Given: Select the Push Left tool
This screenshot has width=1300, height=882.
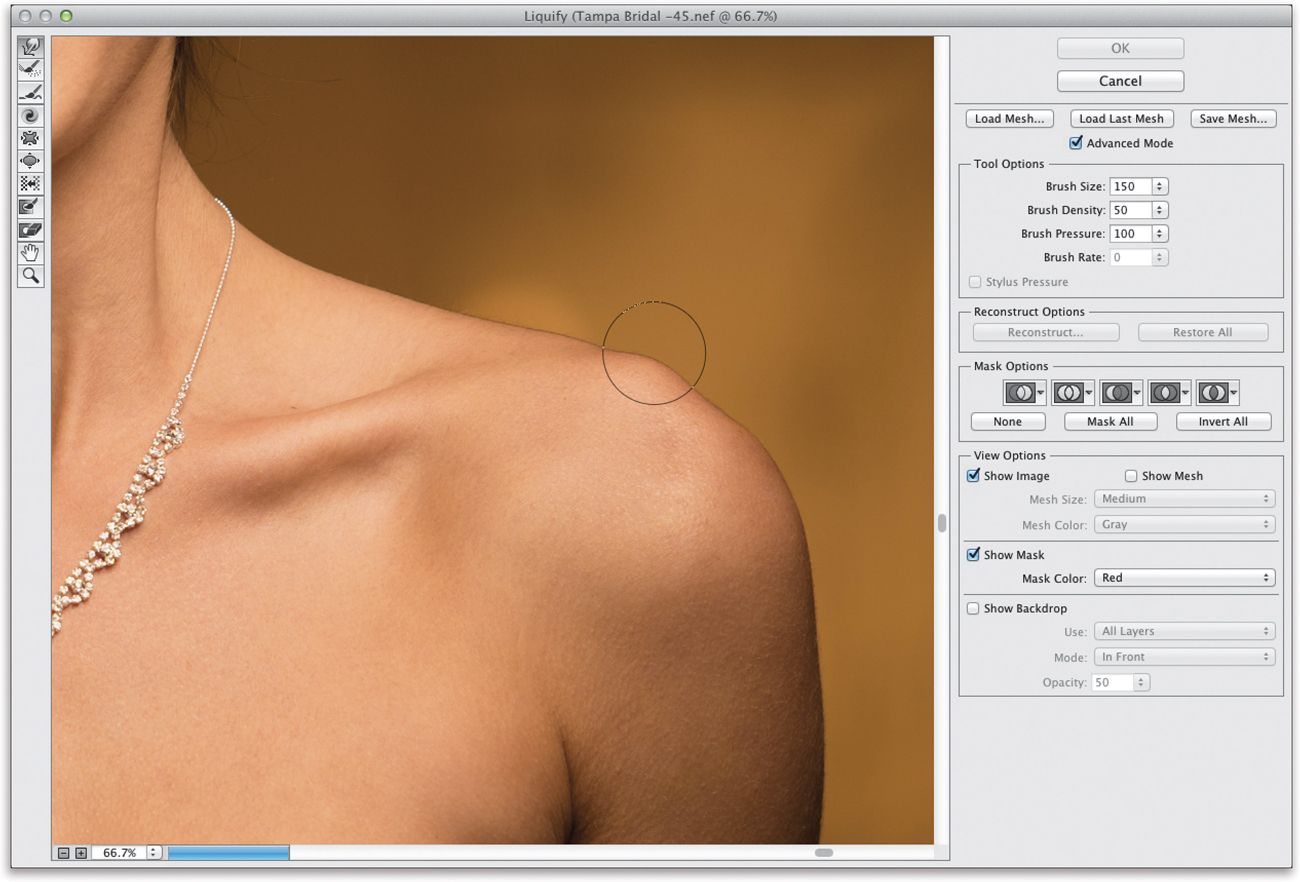Looking at the screenshot, I should pos(31,184).
